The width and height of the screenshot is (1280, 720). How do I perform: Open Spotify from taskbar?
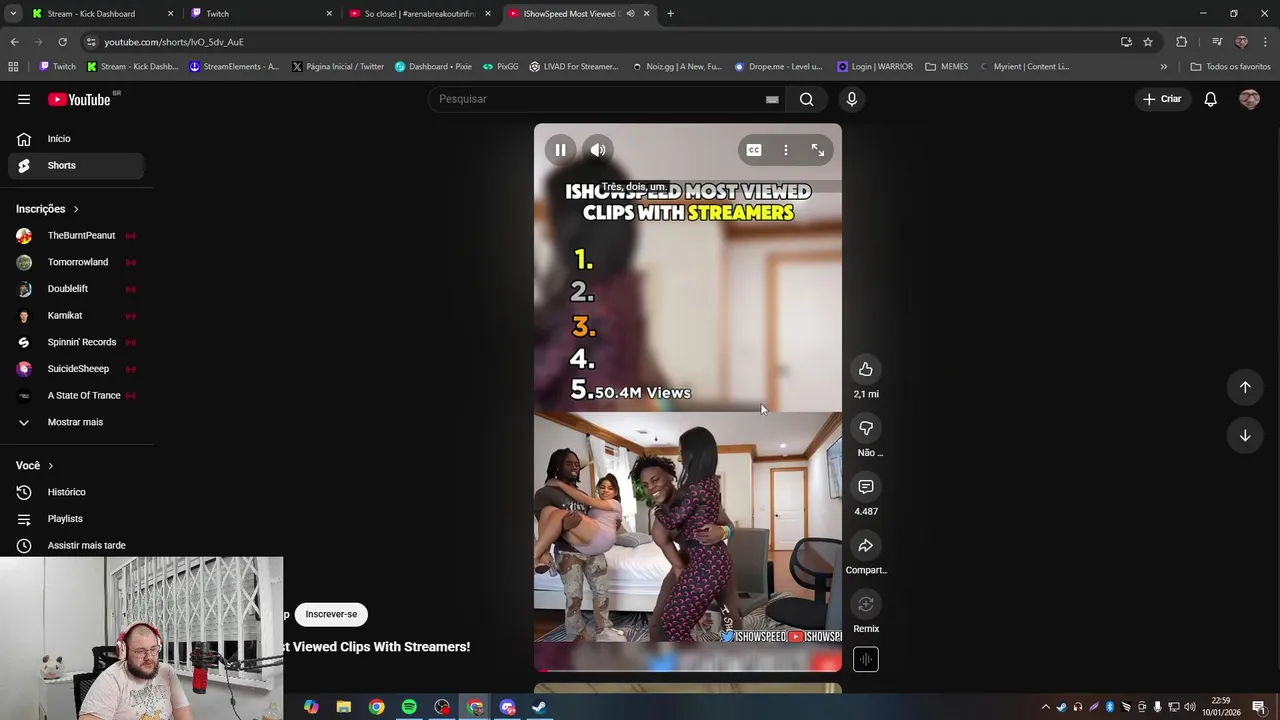pos(409,708)
